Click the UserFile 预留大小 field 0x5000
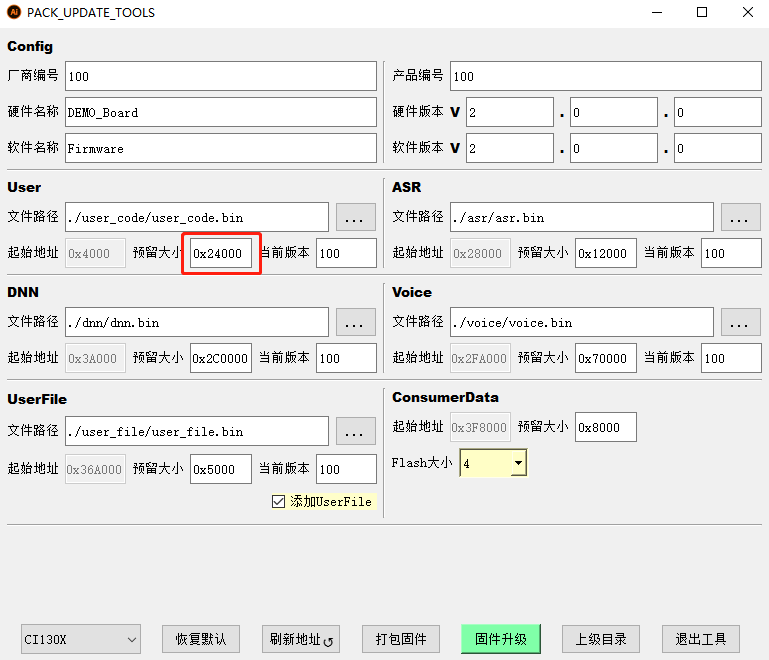This screenshot has height=660, width=769. pos(221,469)
